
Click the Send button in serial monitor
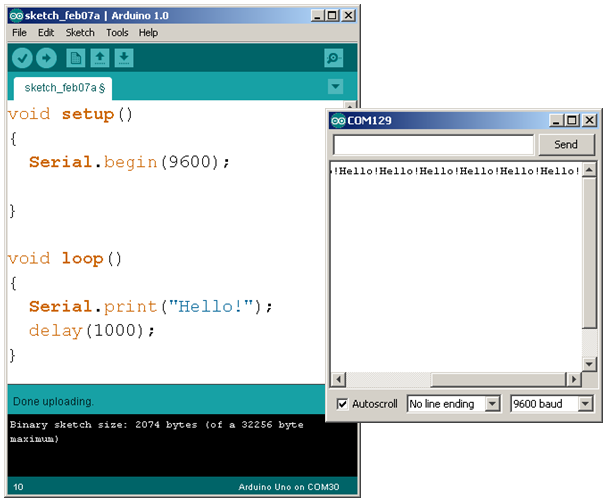[x=566, y=144]
